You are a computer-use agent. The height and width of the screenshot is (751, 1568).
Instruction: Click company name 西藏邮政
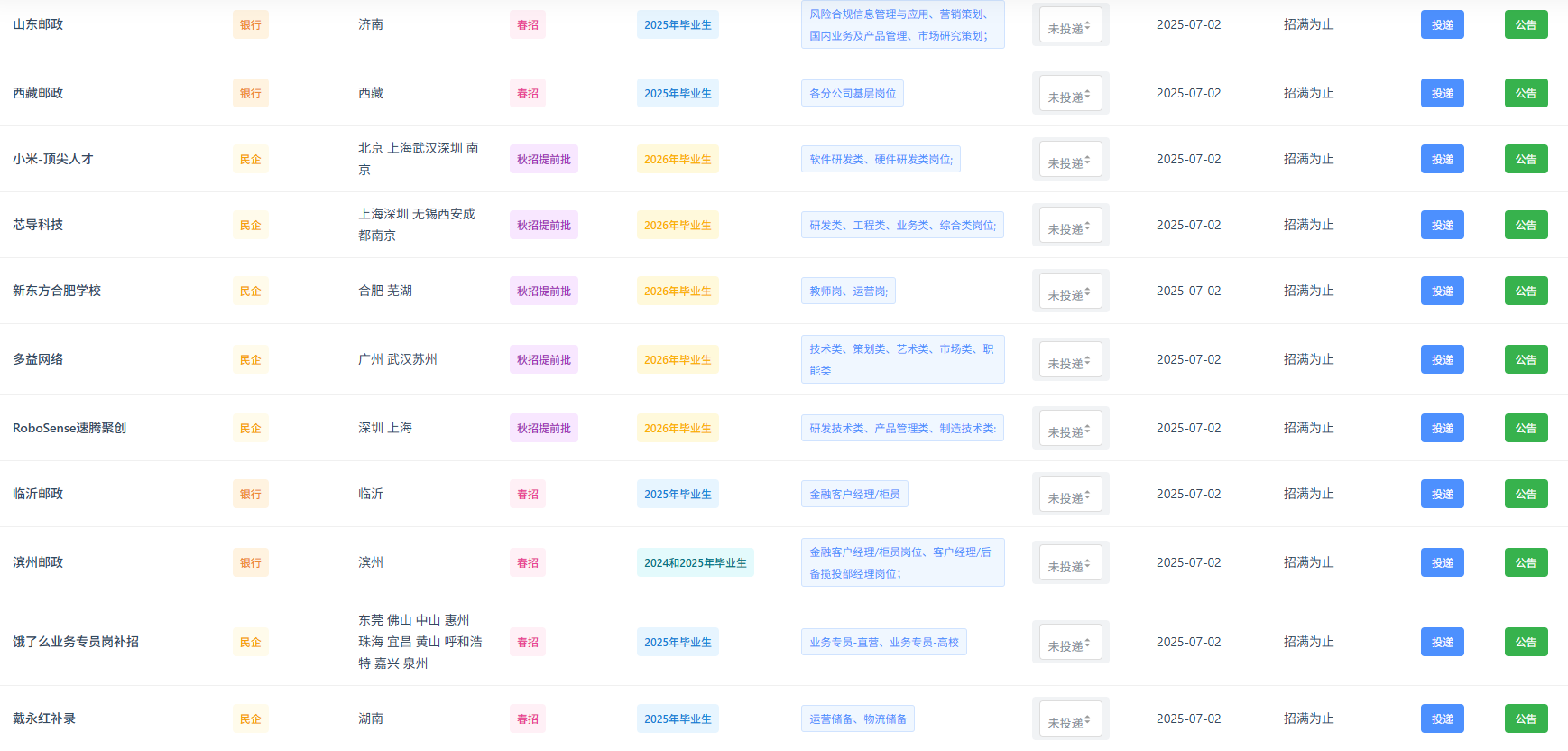[x=38, y=93]
